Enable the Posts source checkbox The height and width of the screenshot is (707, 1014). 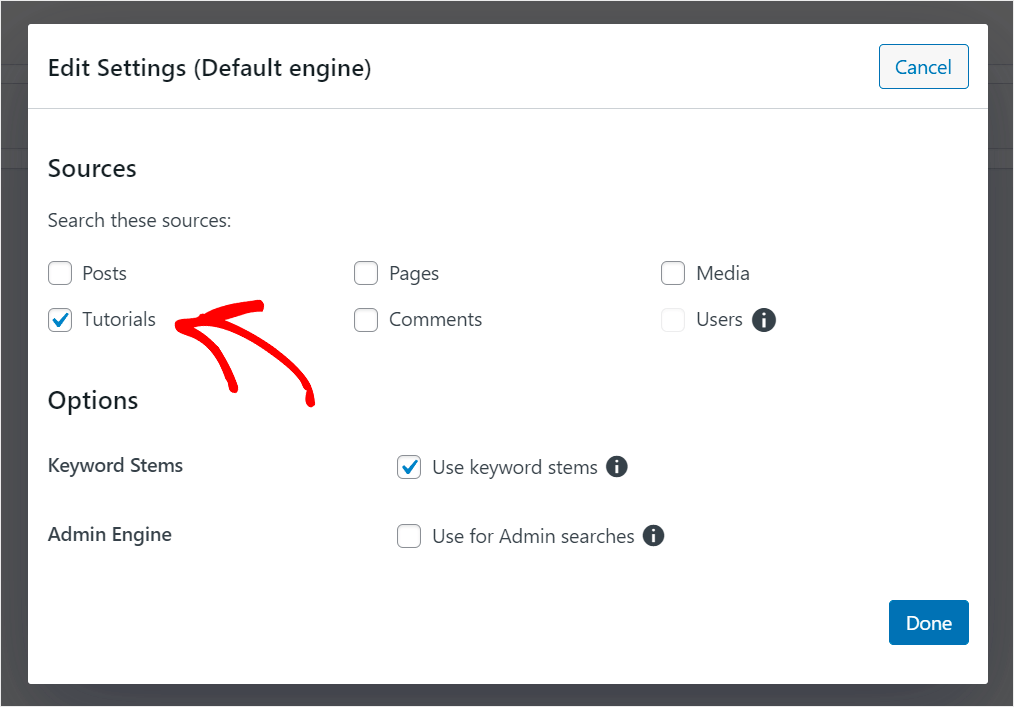[x=61, y=273]
